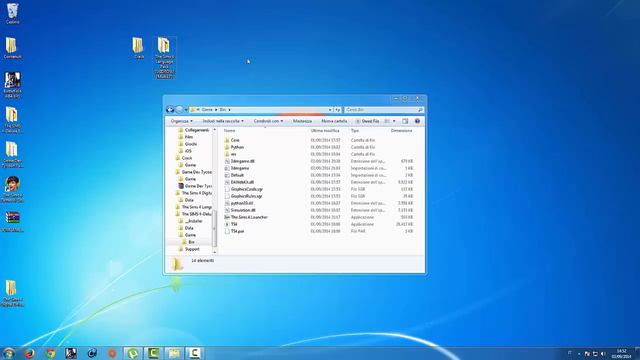Open the recent pages dropdown arrow
This screenshot has height=360, width=640.
pyautogui.click(x=186, y=110)
